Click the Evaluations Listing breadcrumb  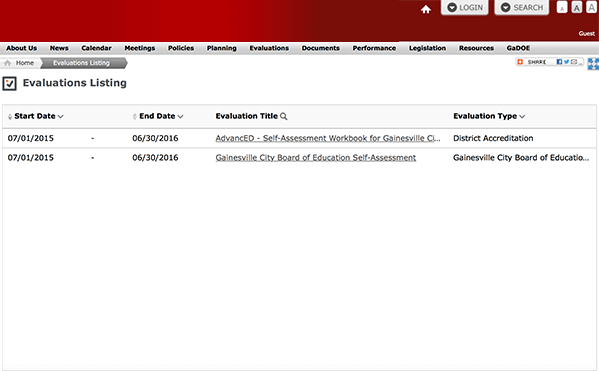pos(81,63)
